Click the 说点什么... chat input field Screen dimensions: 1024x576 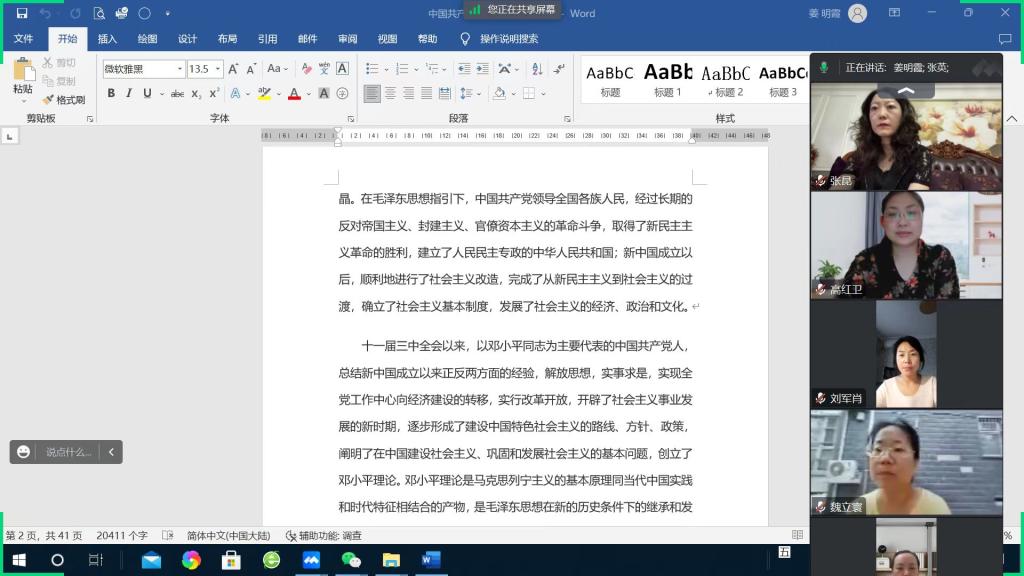click(68, 452)
